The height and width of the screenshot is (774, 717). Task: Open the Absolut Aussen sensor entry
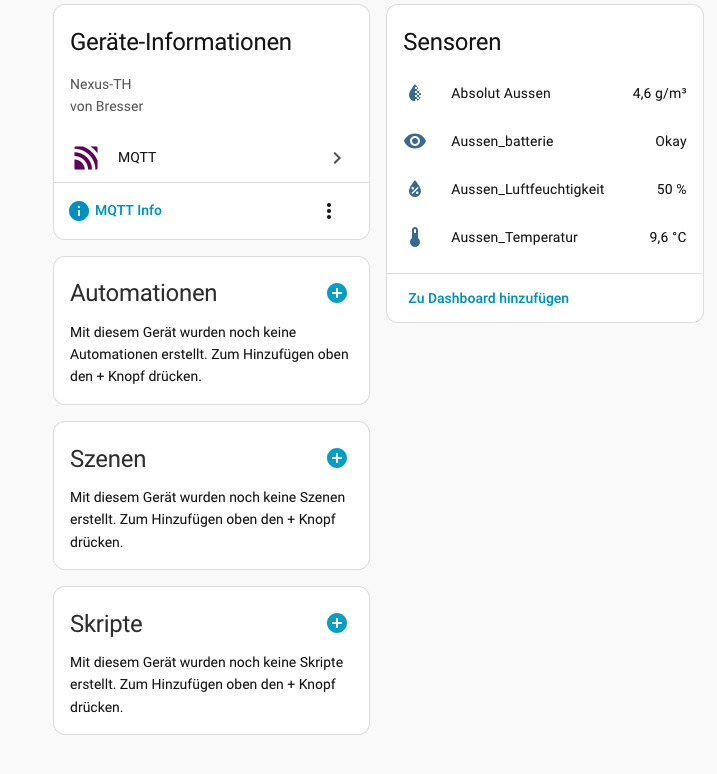click(501, 93)
